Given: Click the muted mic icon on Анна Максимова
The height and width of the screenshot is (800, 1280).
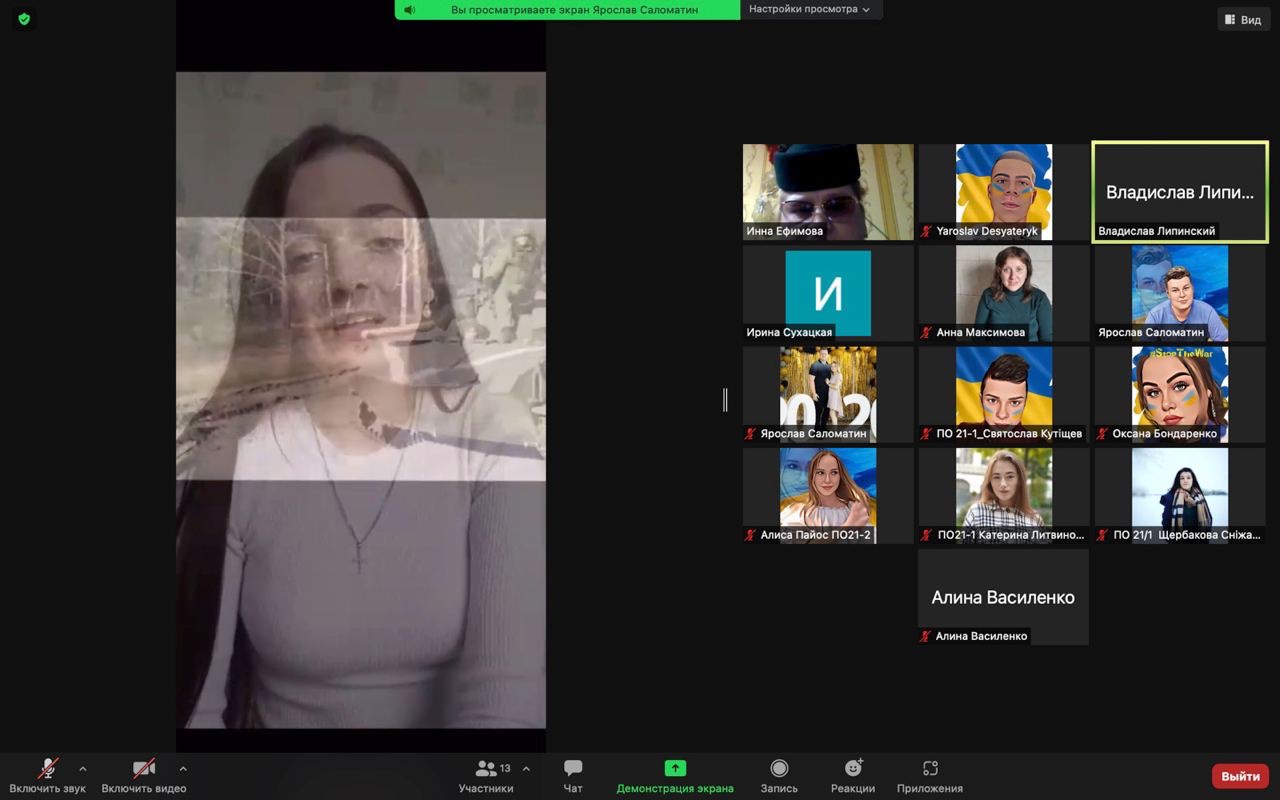Looking at the screenshot, I should [x=926, y=332].
